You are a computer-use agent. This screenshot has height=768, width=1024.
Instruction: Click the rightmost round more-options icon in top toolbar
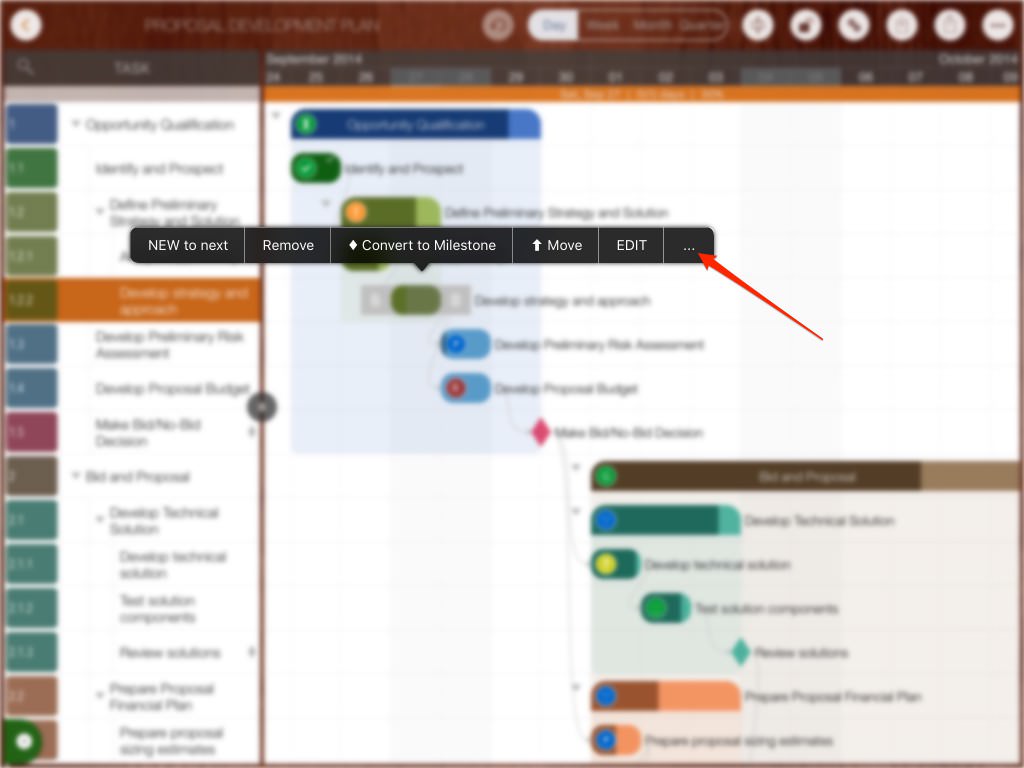(996, 25)
